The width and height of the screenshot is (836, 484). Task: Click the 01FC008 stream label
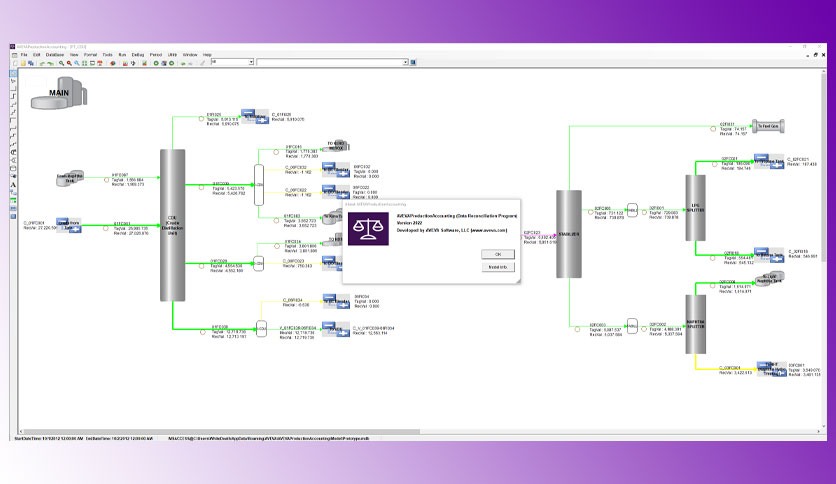pyautogui.click(x=220, y=327)
